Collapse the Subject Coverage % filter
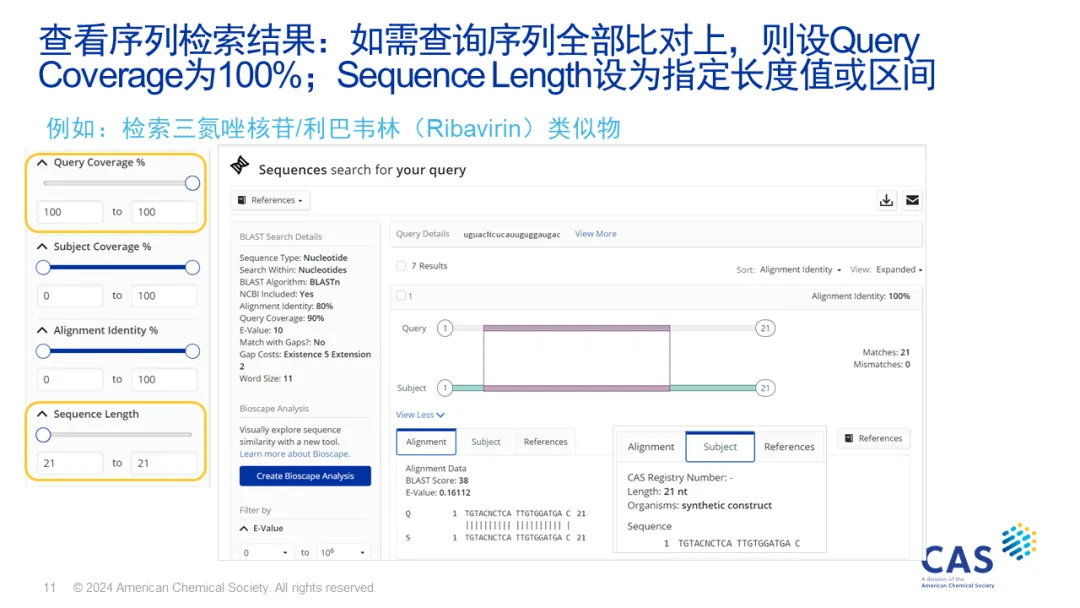The height and width of the screenshot is (608, 1080). (42, 247)
